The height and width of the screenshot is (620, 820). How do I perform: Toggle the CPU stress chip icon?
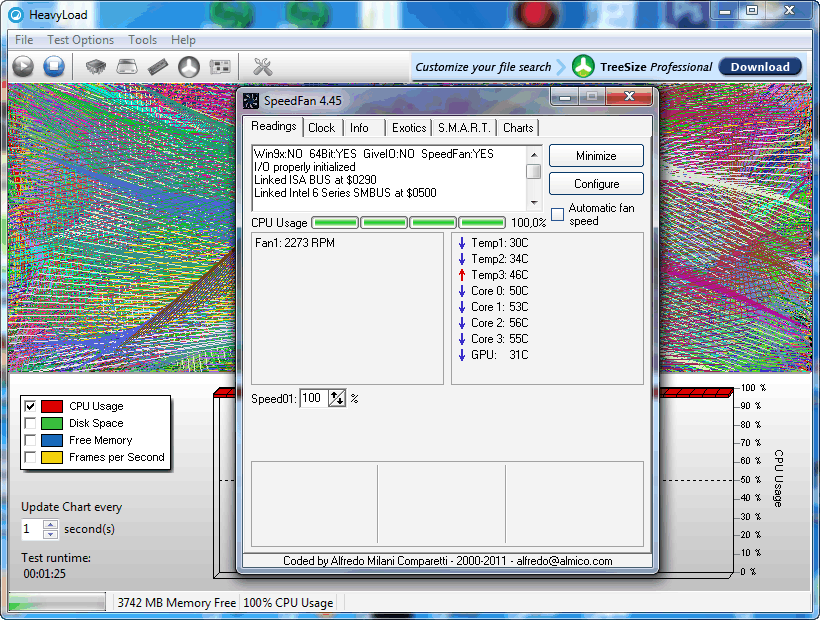click(x=96, y=67)
